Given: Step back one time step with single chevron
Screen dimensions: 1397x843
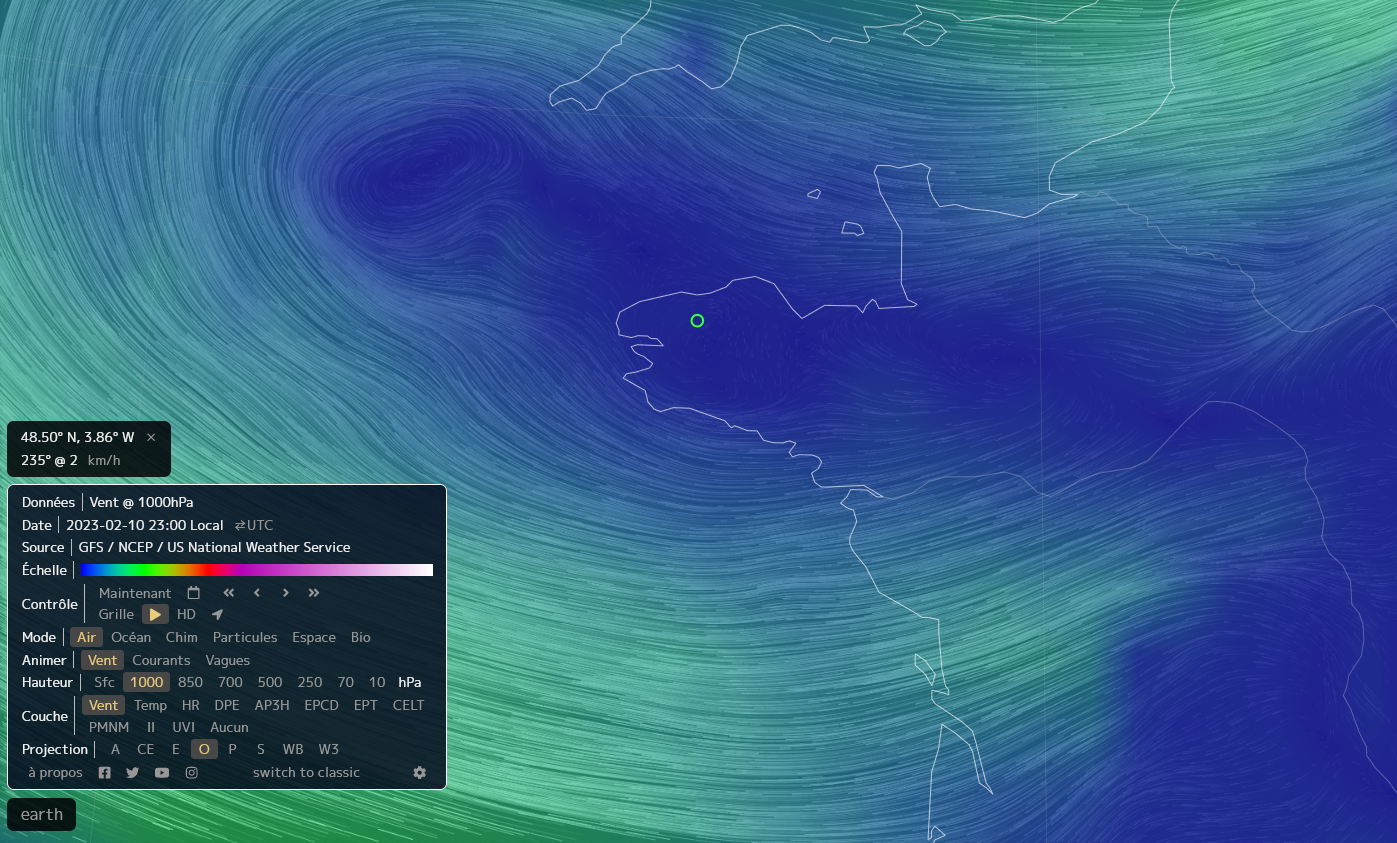Looking at the screenshot, I should click(257, 593).
